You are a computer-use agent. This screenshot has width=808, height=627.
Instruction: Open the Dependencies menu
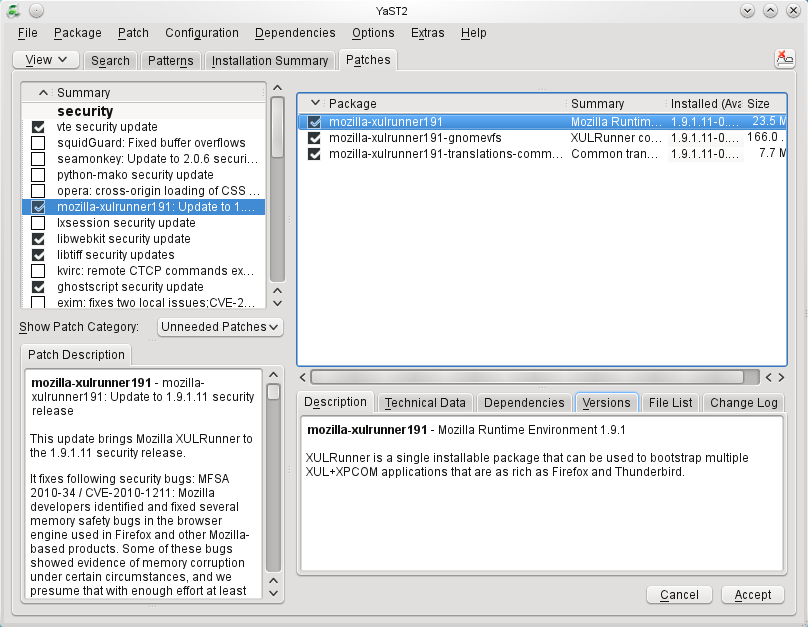295,33
